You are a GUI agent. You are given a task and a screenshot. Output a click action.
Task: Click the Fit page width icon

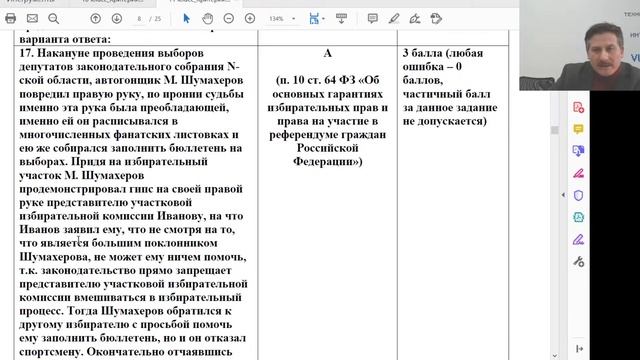pyautogui.click(x=314, y=18)
